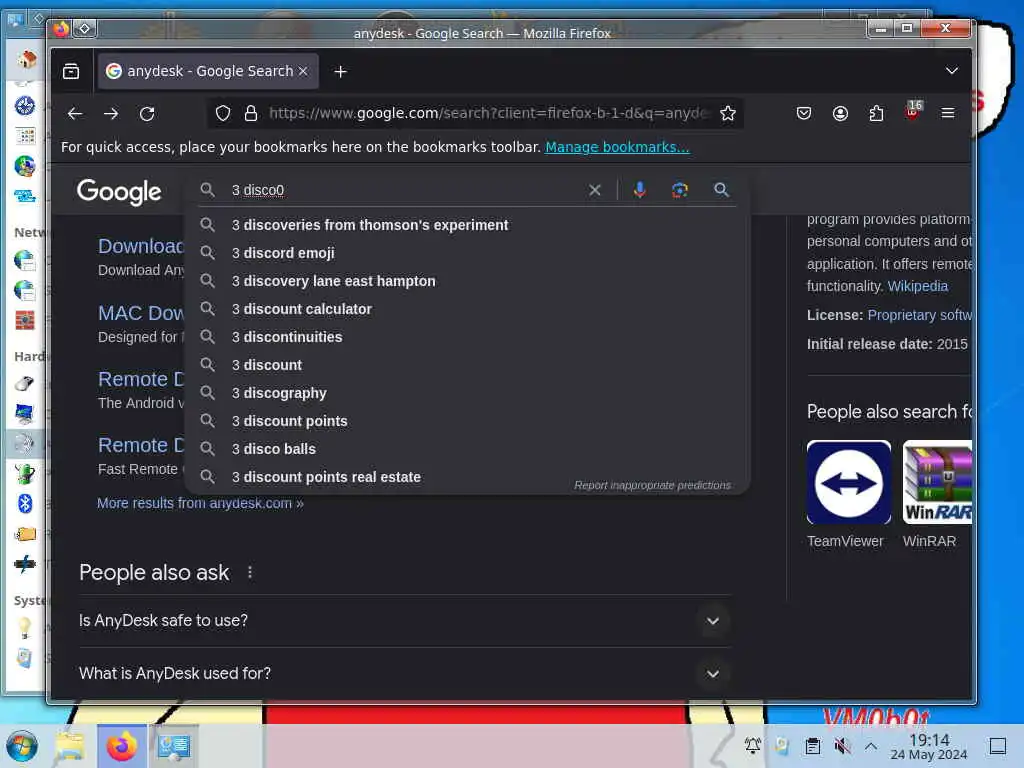
Task: Go forward to the next page
Action: [x=111, y=114]
